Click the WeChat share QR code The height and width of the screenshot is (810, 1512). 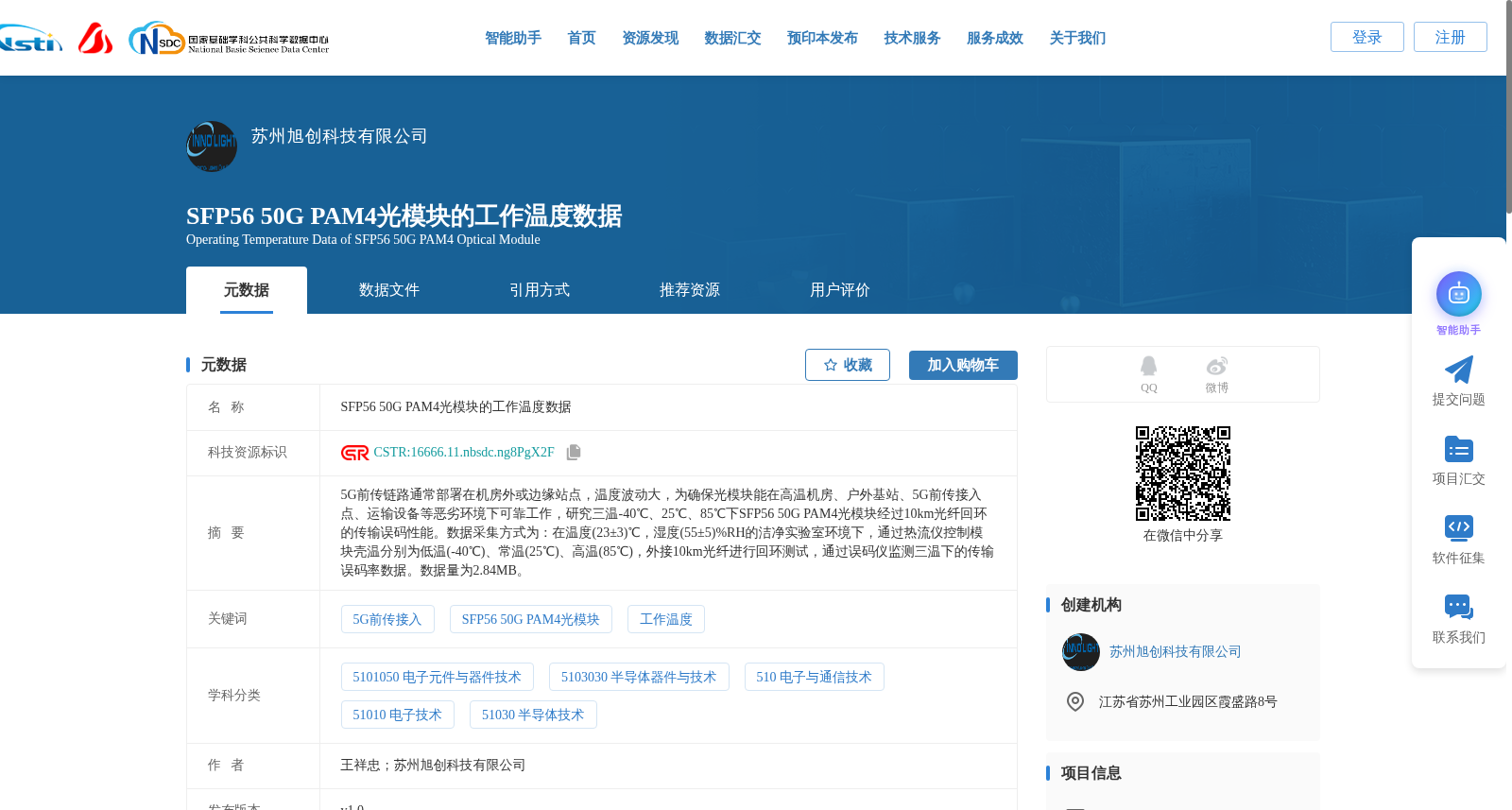tap(1183, 474)
